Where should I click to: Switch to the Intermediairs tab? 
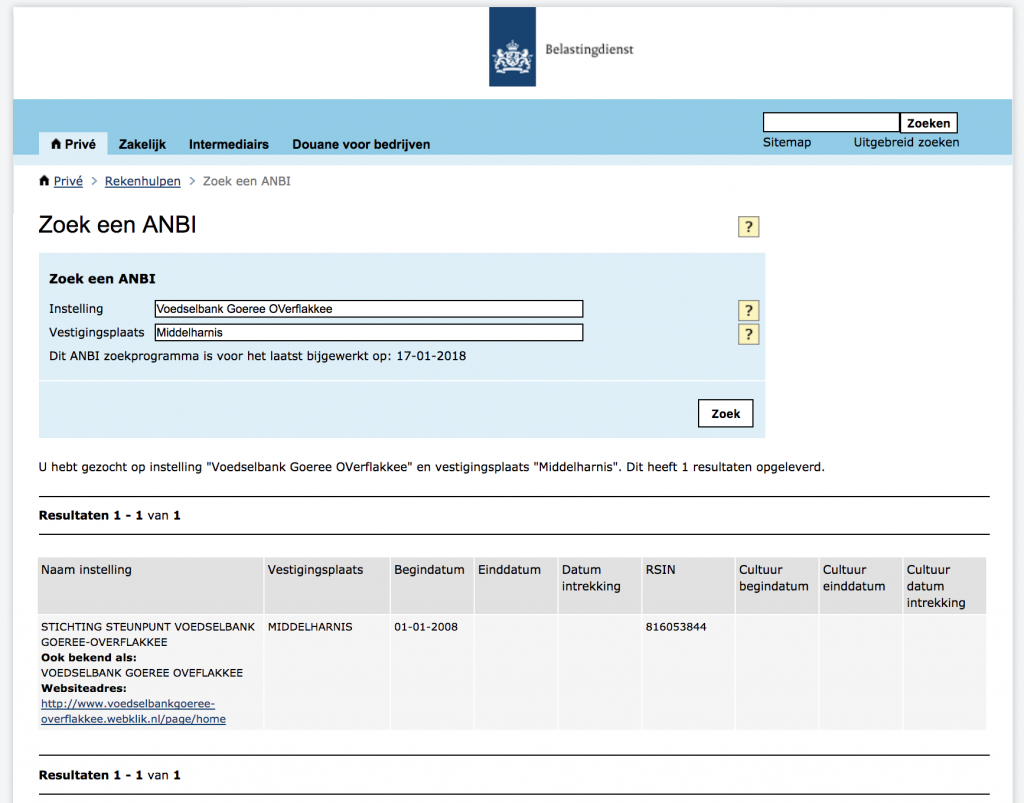point(229,144)
